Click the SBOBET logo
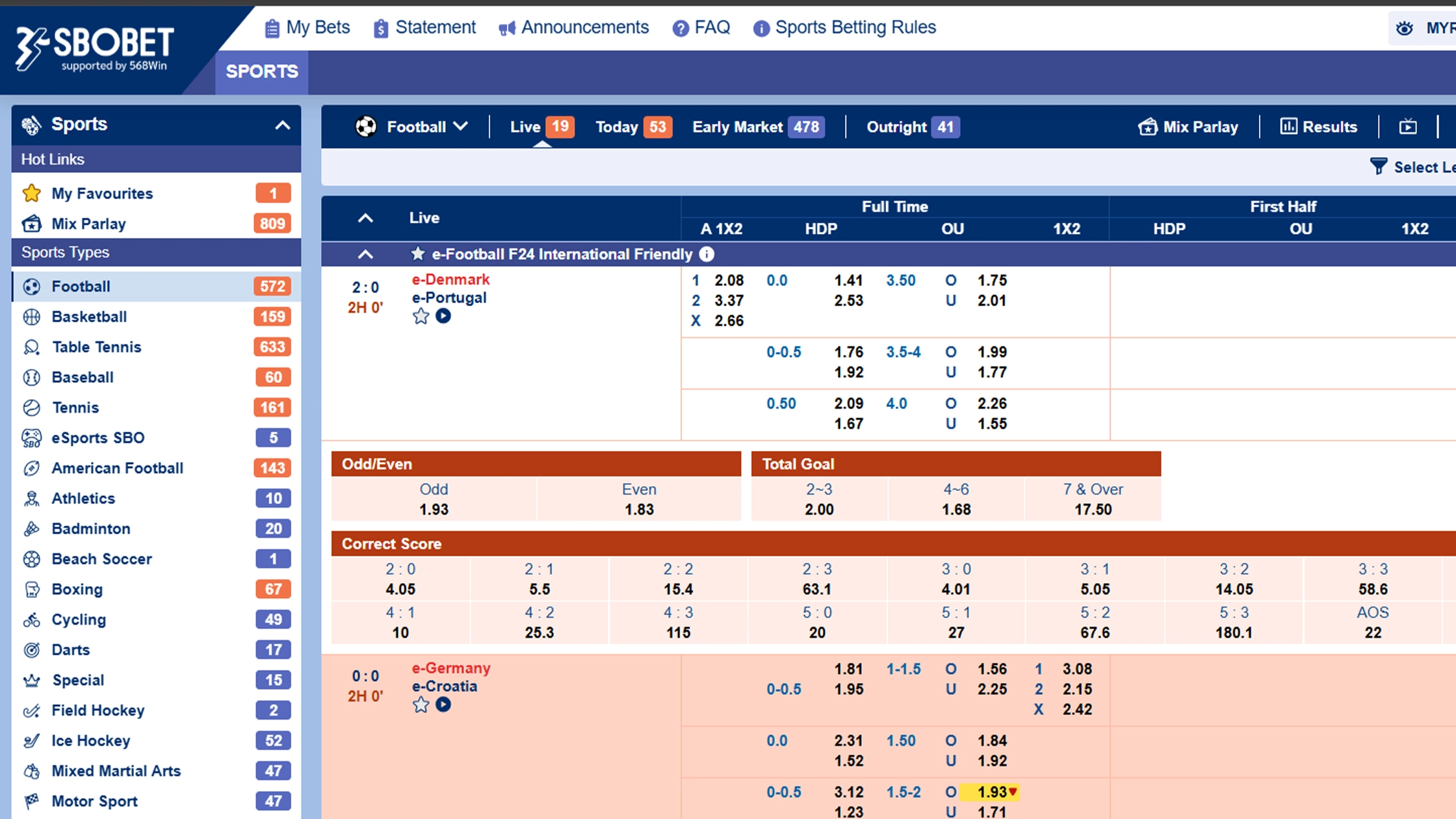The image size is (1456, 819). click(x=94, y=49)
